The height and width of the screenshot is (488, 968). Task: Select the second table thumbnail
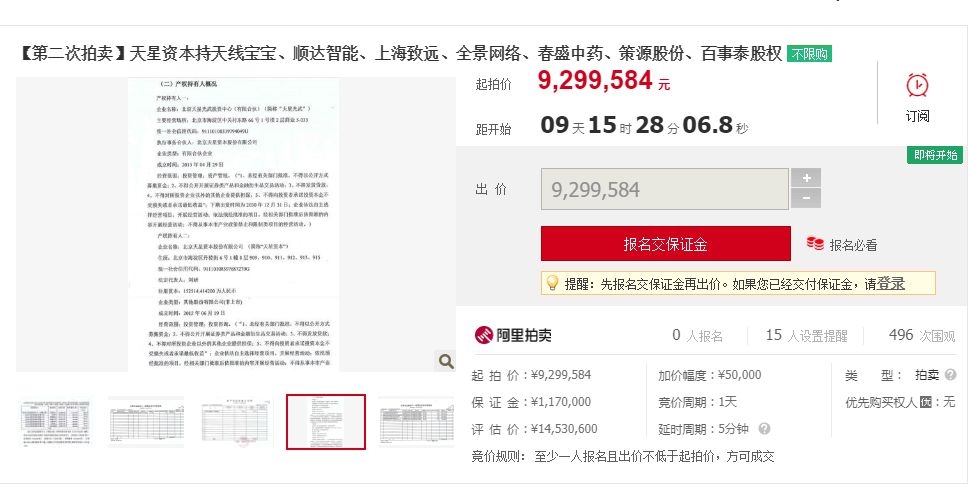146,422
